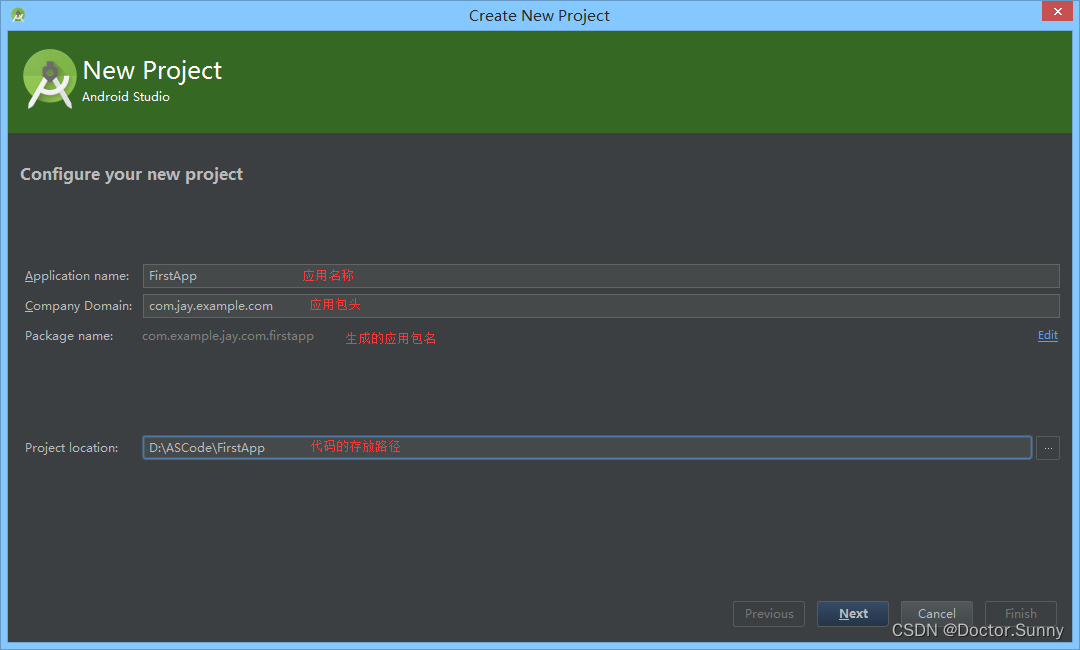
Task: Click the New Project header title
Action: [x=152, y=70]
